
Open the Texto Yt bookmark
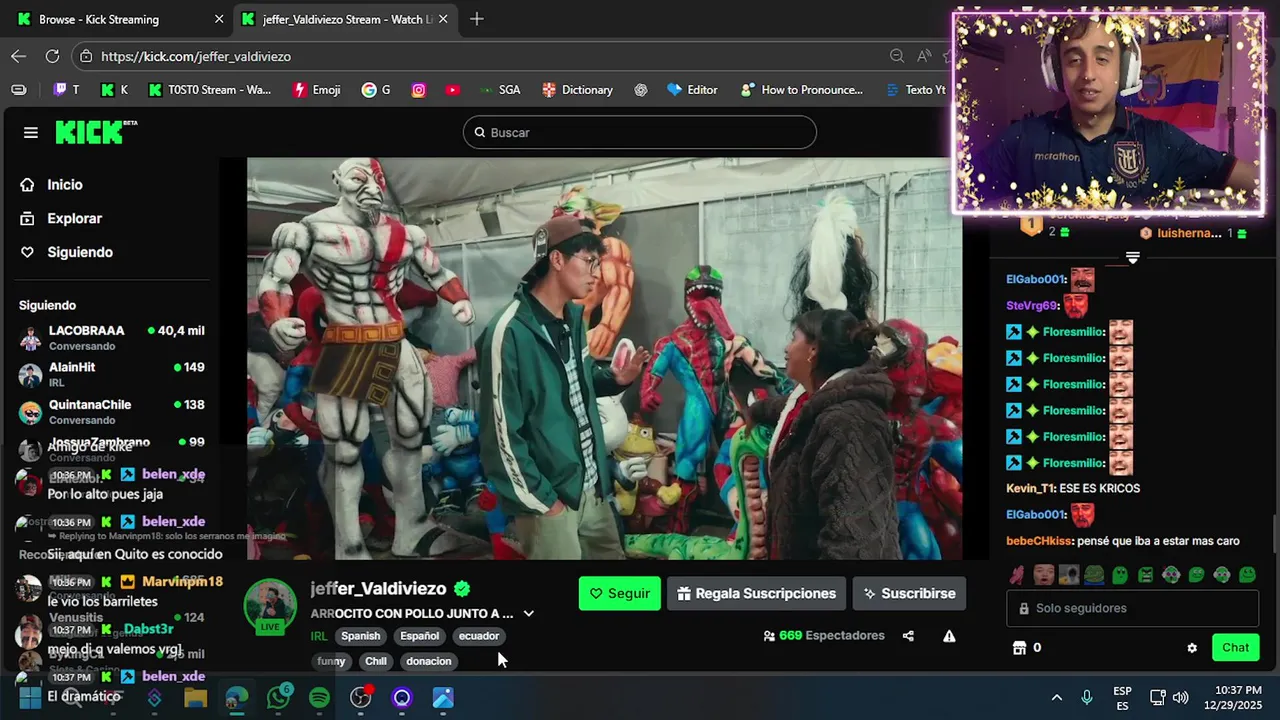pyautogui.click(x=916, y=90)
